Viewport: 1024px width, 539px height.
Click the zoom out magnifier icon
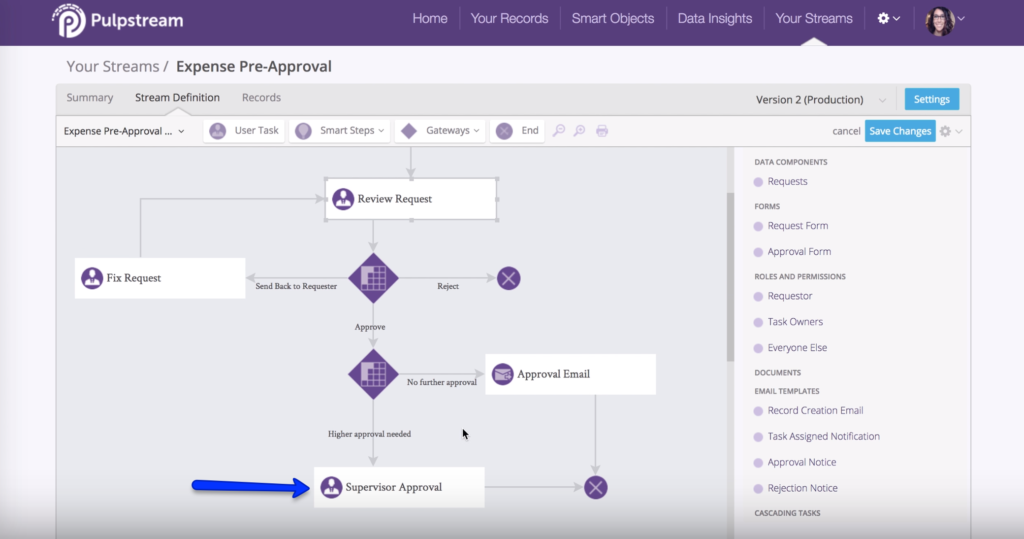(559, 131)
